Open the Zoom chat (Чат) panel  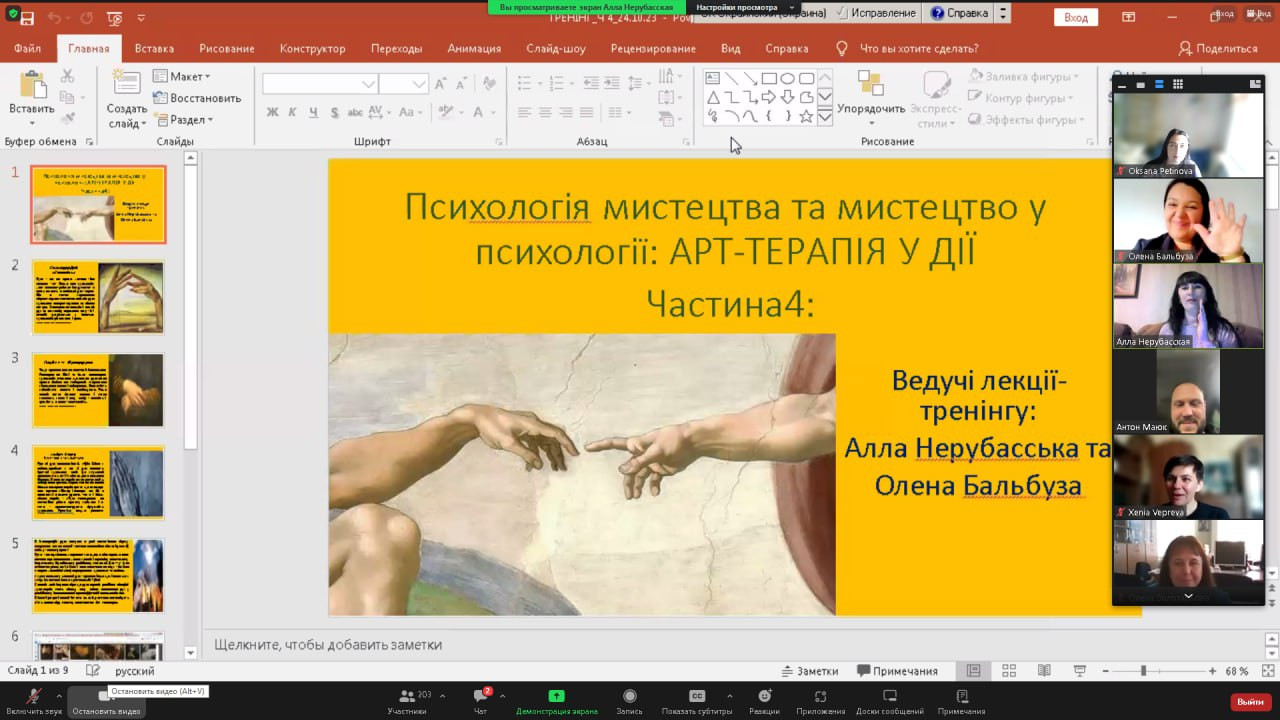click(480, 697)
